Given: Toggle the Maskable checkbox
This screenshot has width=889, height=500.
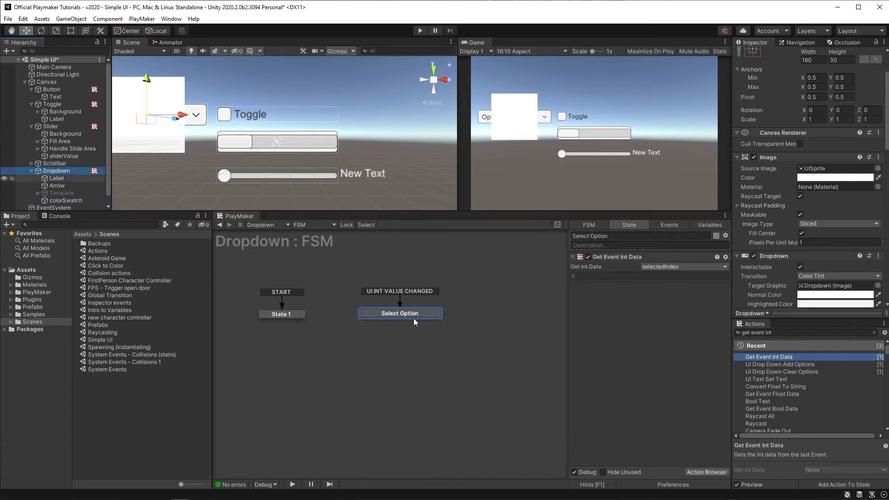Looking at the screenshot, I should tap(800, 214).
